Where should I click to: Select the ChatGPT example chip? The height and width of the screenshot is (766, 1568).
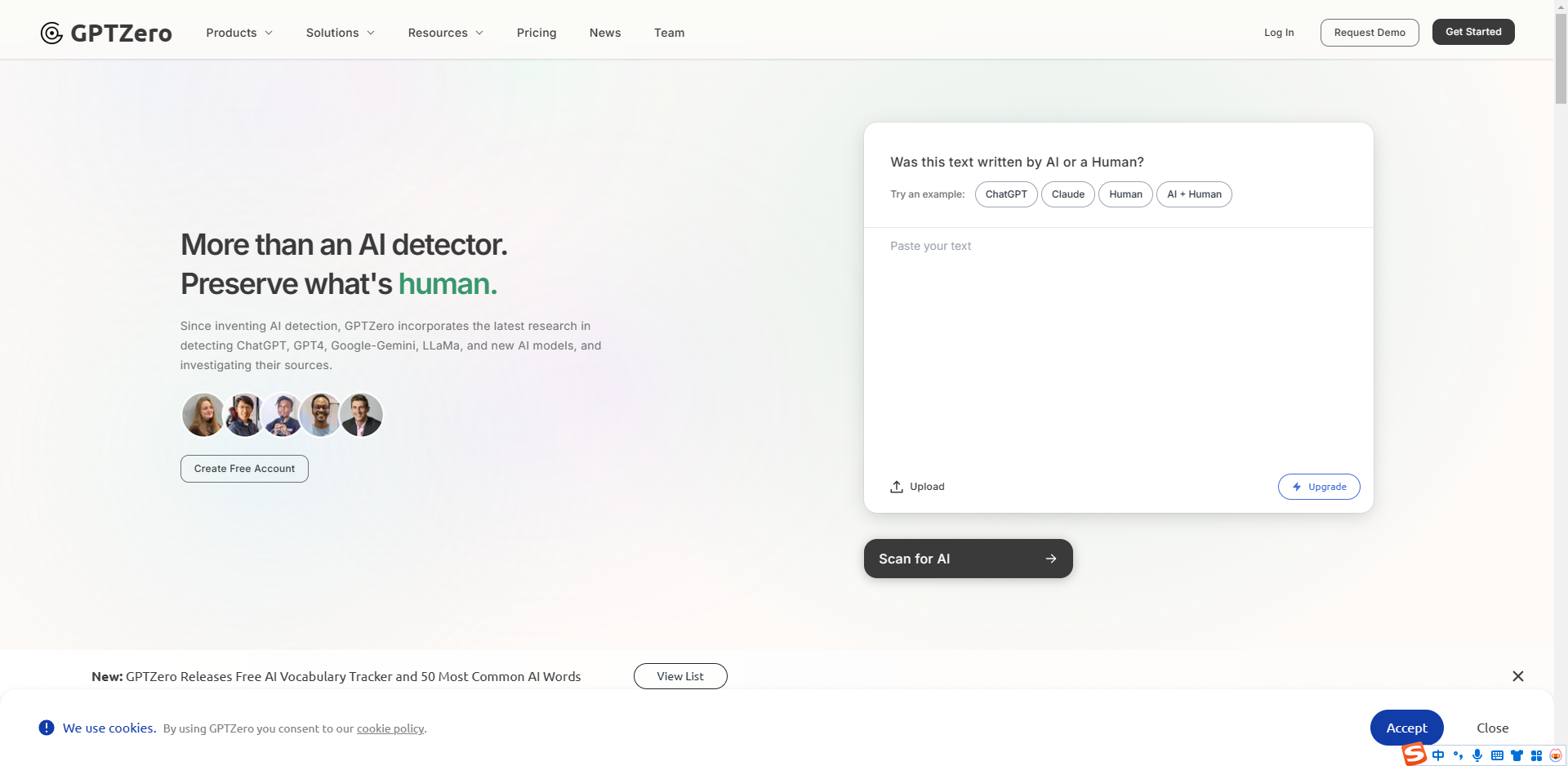click(x=1005, y=194)
